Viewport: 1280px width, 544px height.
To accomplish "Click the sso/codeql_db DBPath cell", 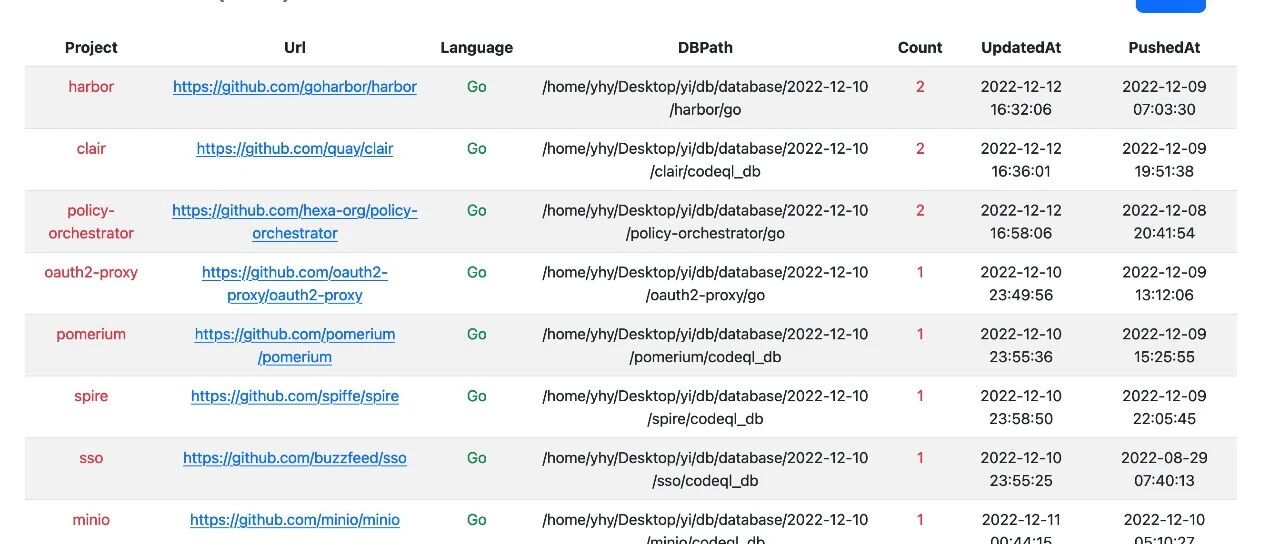I will (x=705, y=470).
